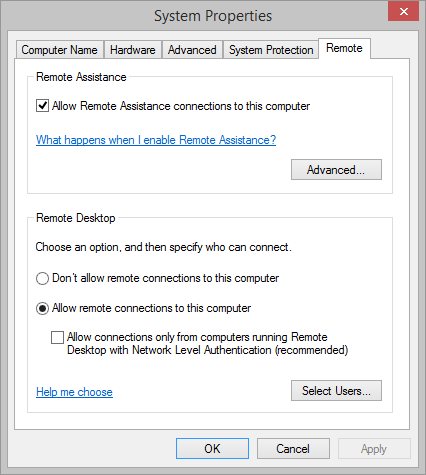
Task: Uncheck Allow Remote Assistance connections checkbox
Action: click(x=42, y=106)
